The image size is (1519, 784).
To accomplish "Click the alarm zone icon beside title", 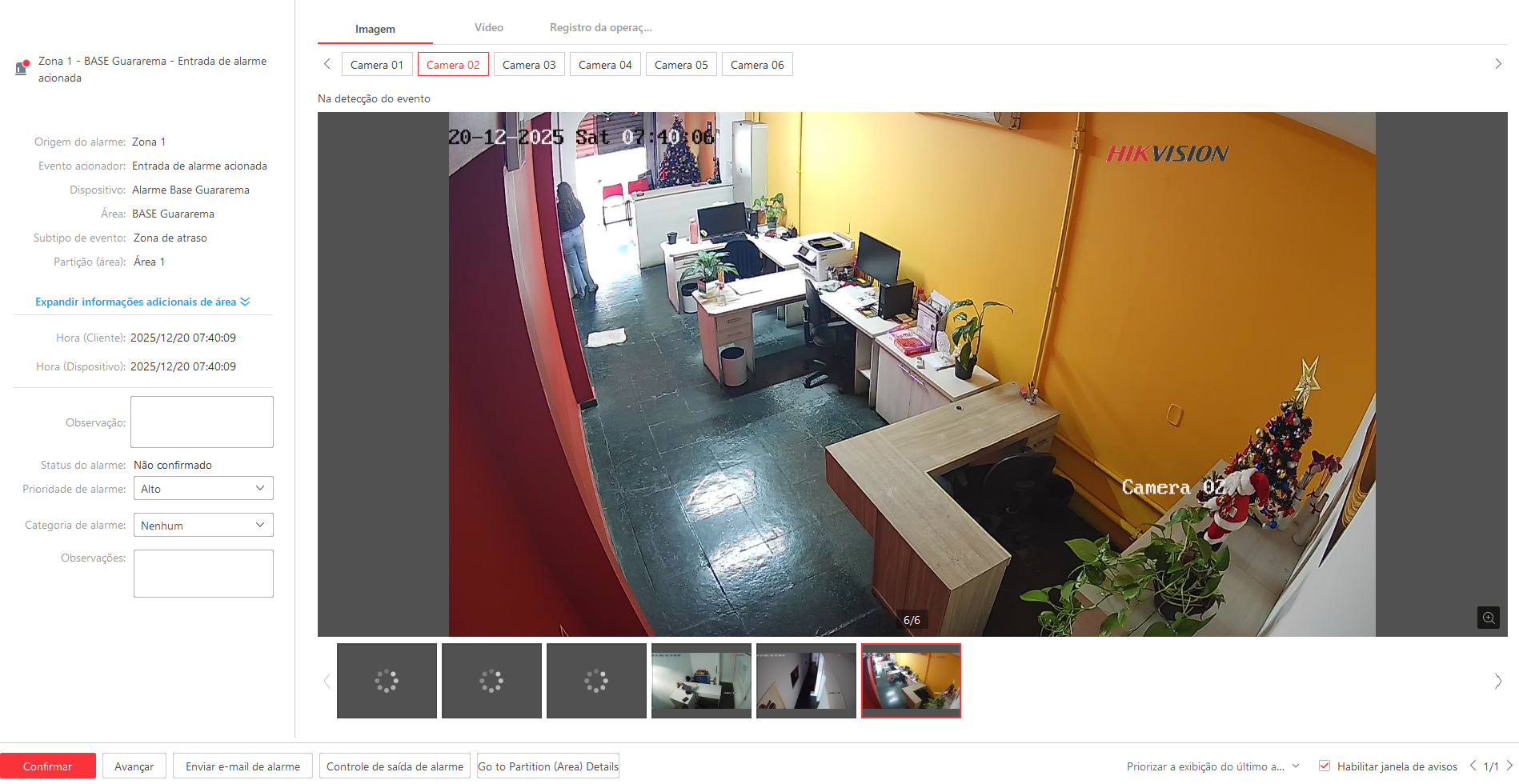I will [22, 68].
